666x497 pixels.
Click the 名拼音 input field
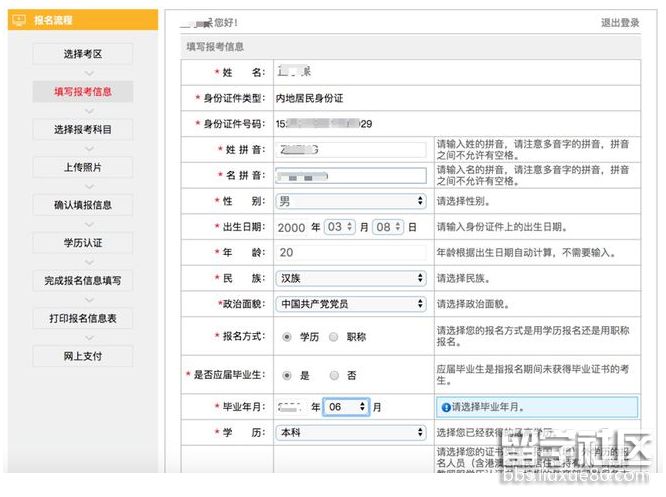pyautogui.click(x=351, y=175)
